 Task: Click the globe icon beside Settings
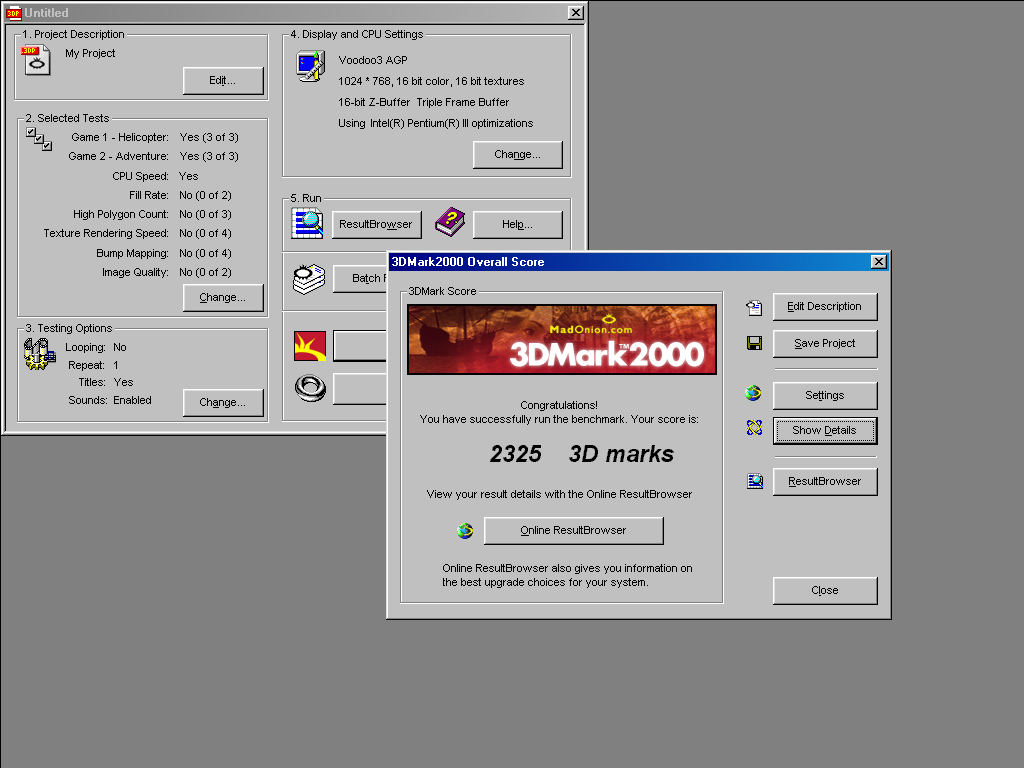pos(754,393)
